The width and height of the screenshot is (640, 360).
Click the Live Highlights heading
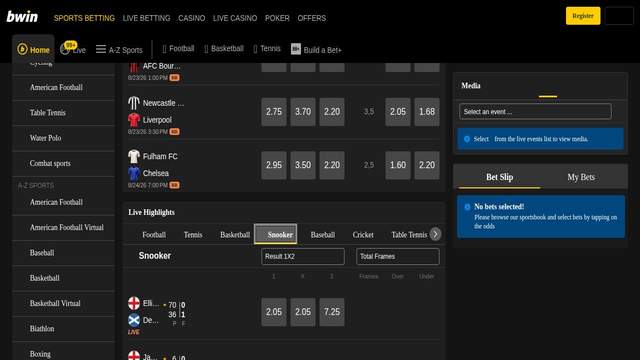pyautogui.click(x=151, y=213)
